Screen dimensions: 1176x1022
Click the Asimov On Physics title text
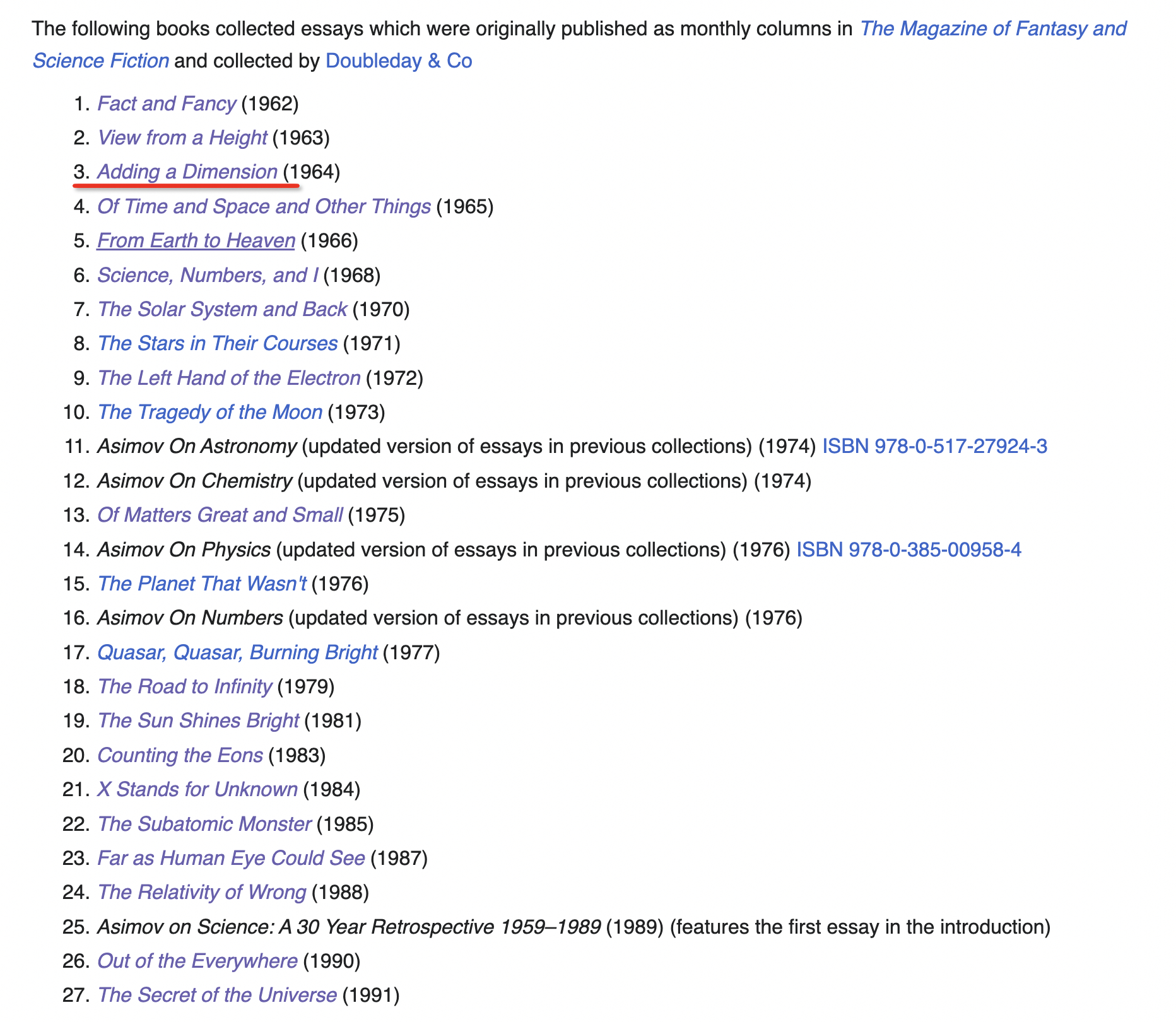pos(184,549)
